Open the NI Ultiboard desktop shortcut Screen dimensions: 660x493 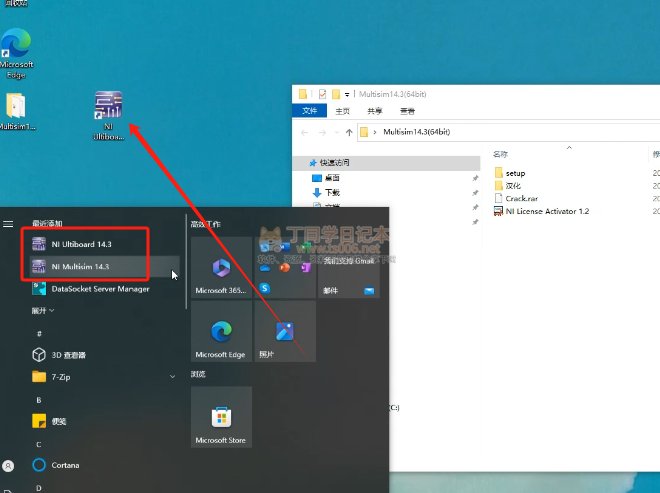[x=108, y=115]
